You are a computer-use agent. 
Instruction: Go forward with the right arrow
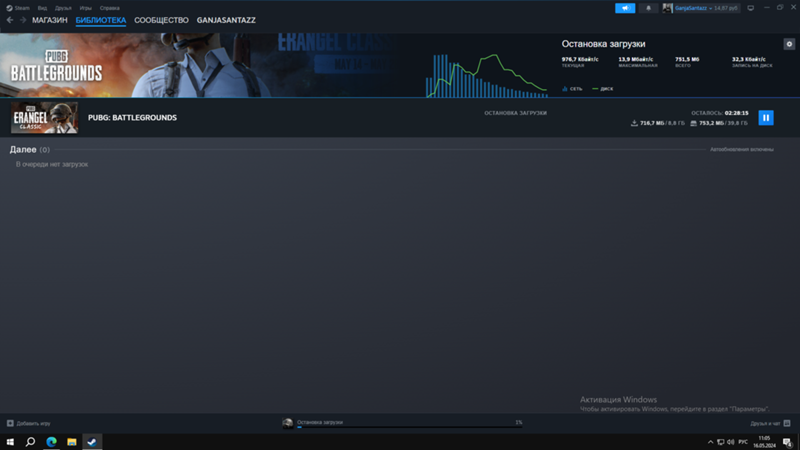click(x=23, y=20)
